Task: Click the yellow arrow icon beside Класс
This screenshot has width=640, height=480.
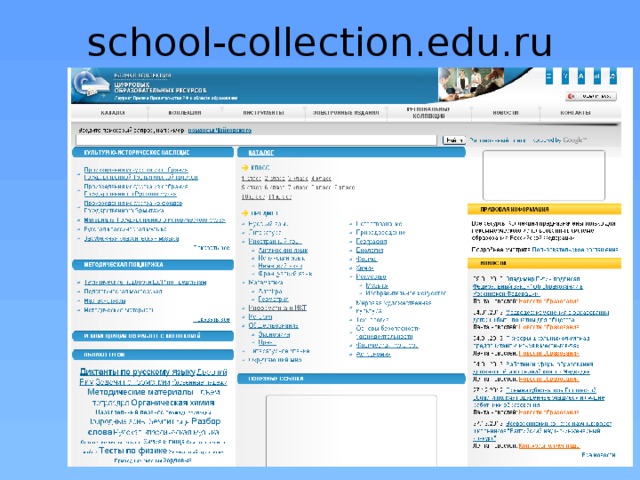Action: (245, 167)
